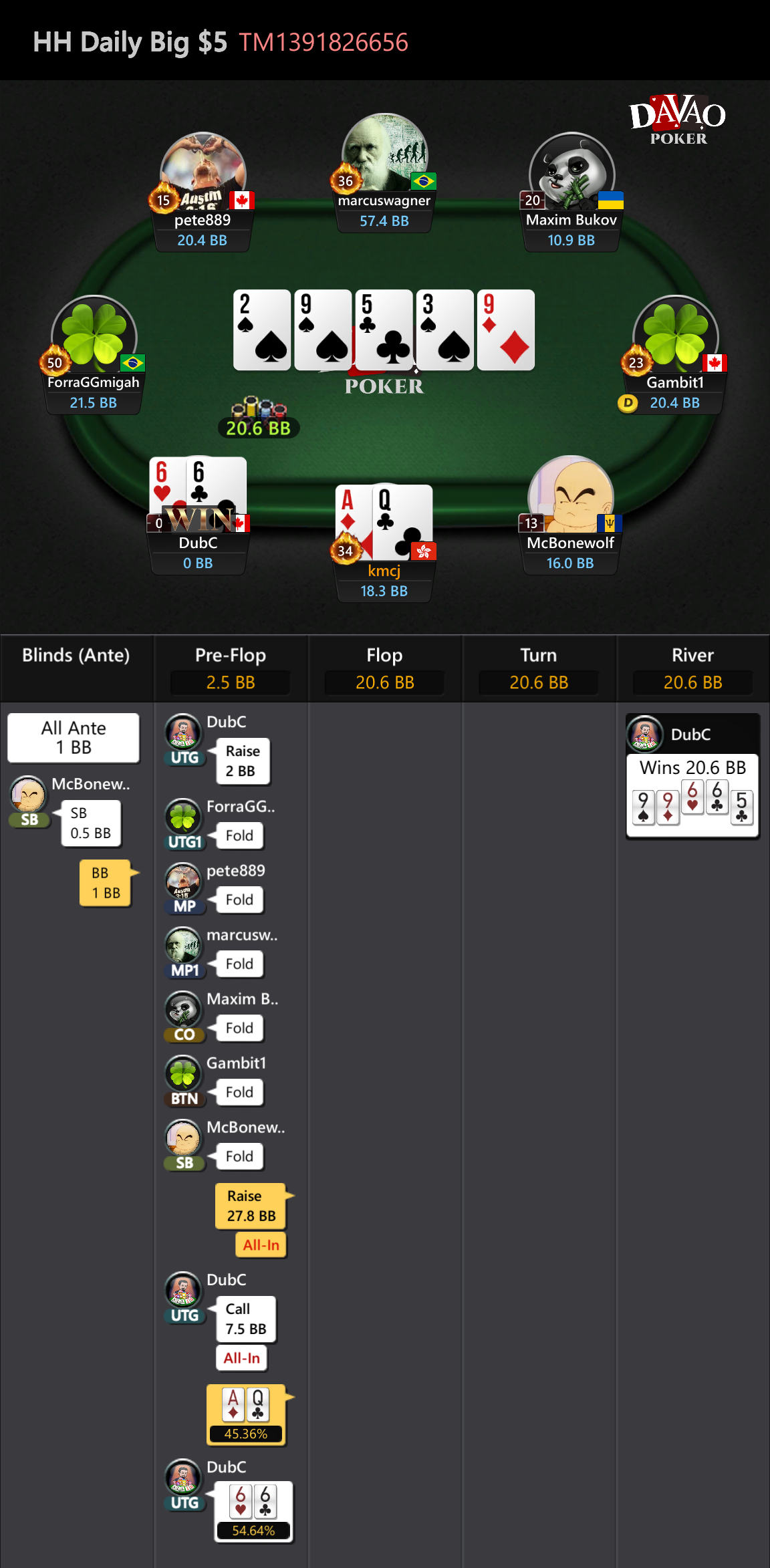Click Maxim Bukov's panda avatar
Viewport: 770px width, 1568px height.
click(x=571, y=172)
